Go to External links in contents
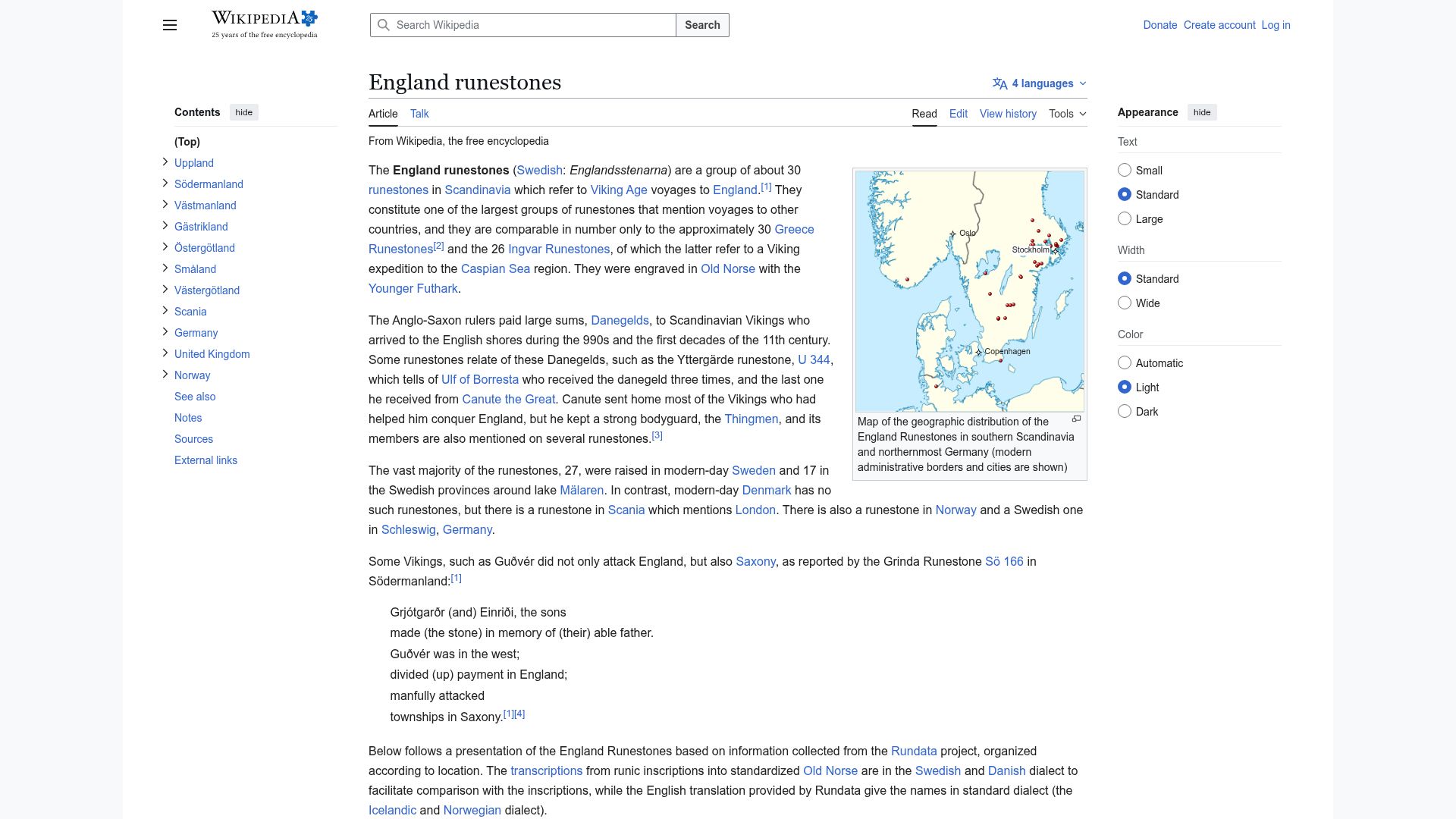This screenshot has width=1456, height=819. 206,460
